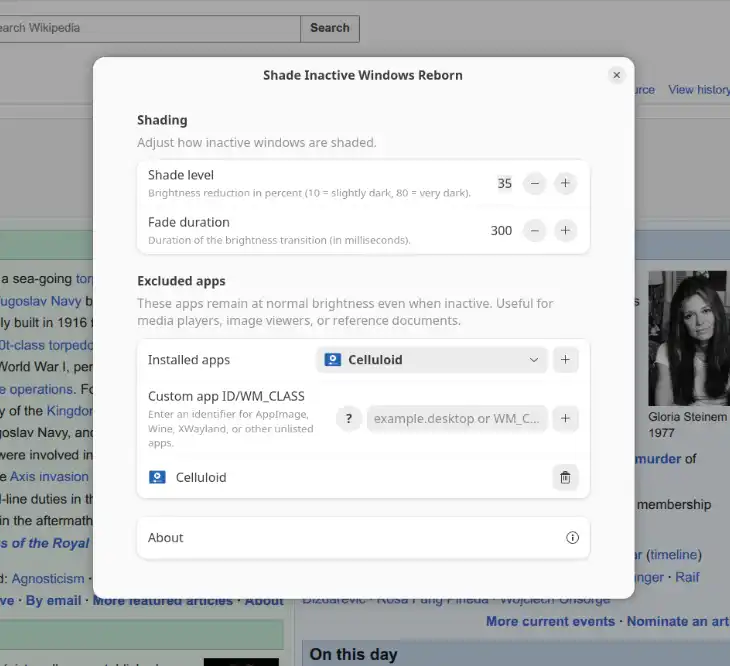The image size is (730, 666).
Task: Open View history link in Wikipedia
Action: point(699,90)
